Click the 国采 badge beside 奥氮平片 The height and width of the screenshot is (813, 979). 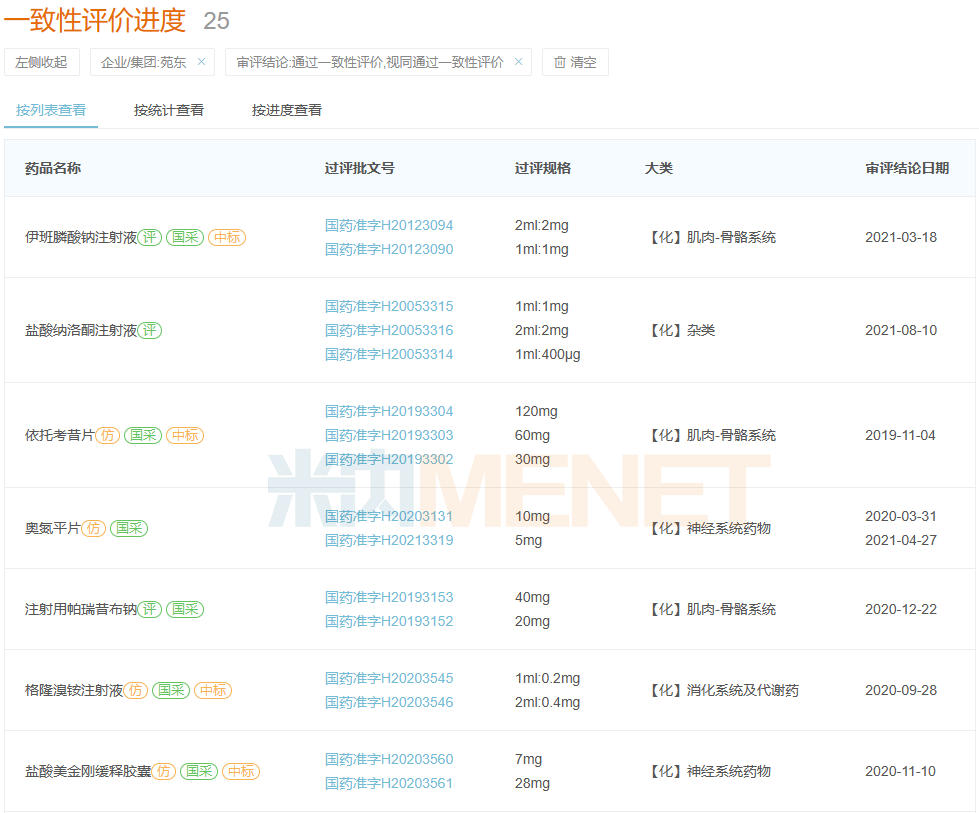coord(129,529)
